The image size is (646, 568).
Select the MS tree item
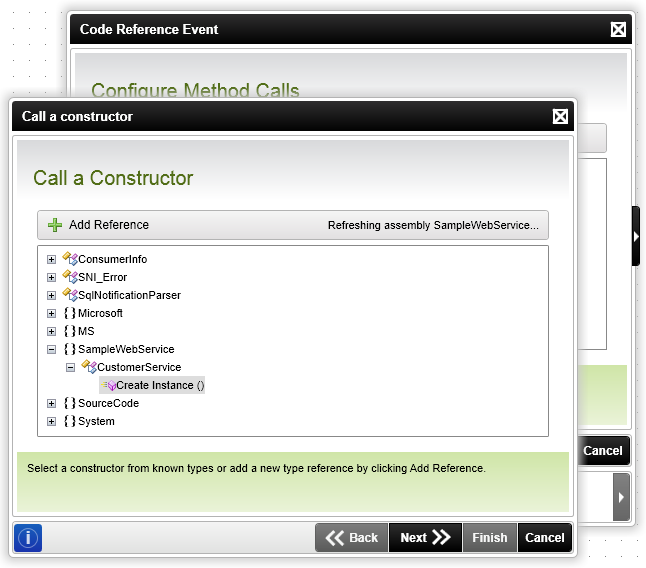[86, 331]
